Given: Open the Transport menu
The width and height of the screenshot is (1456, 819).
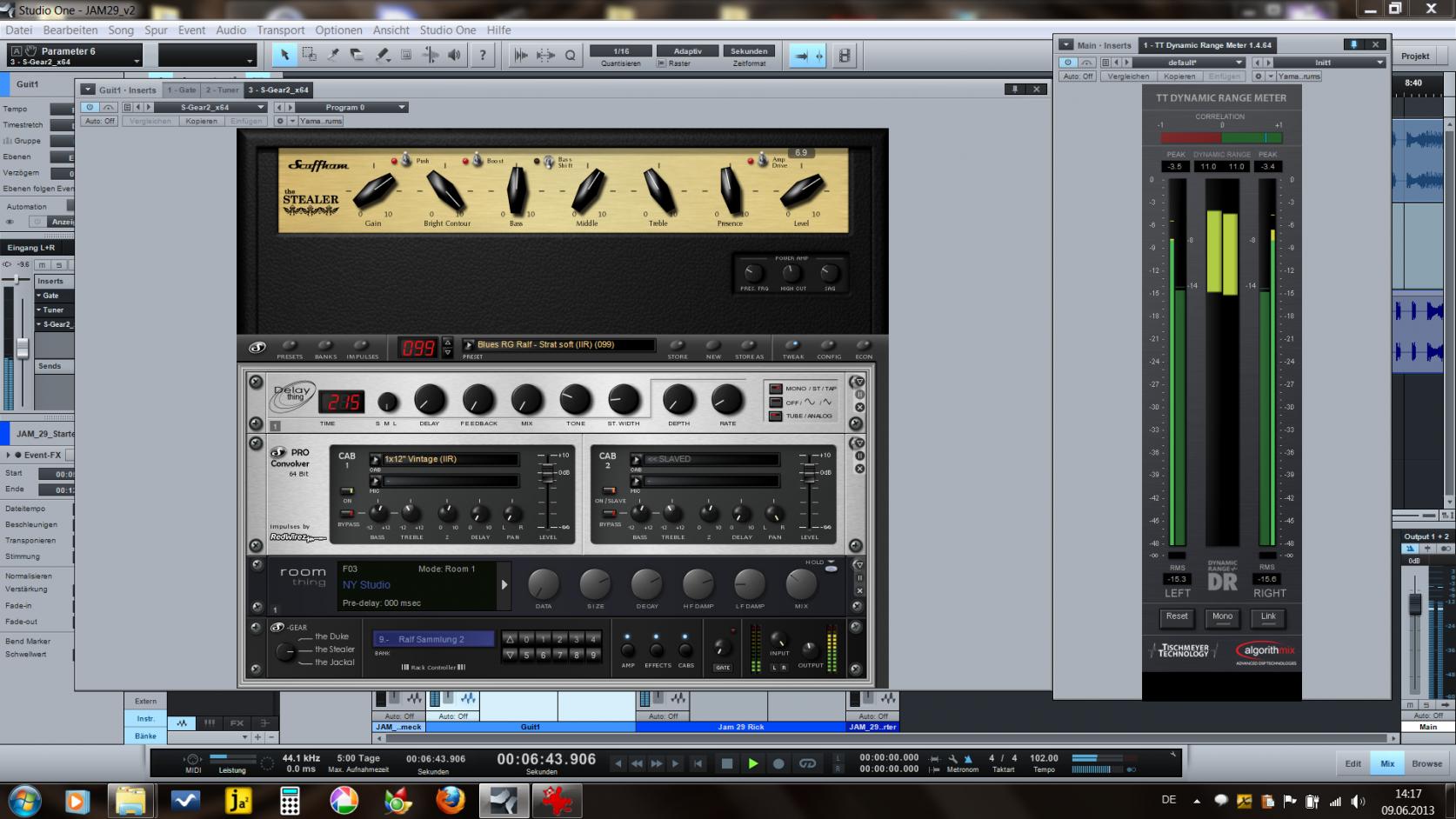Looking at the screenshot, I should 280,30.
